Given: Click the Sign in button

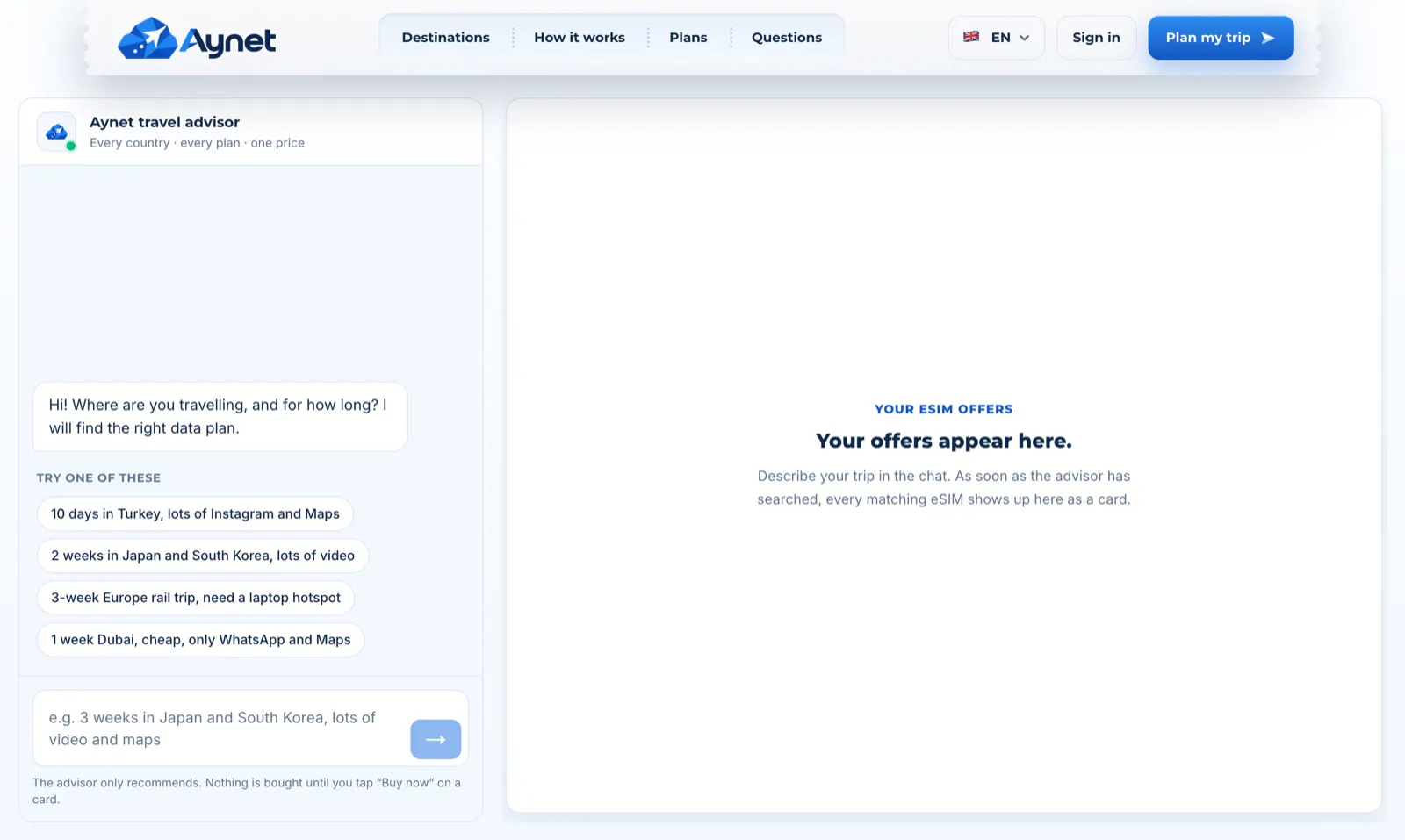Looking at the screenshot, I should click(1096, 38).
